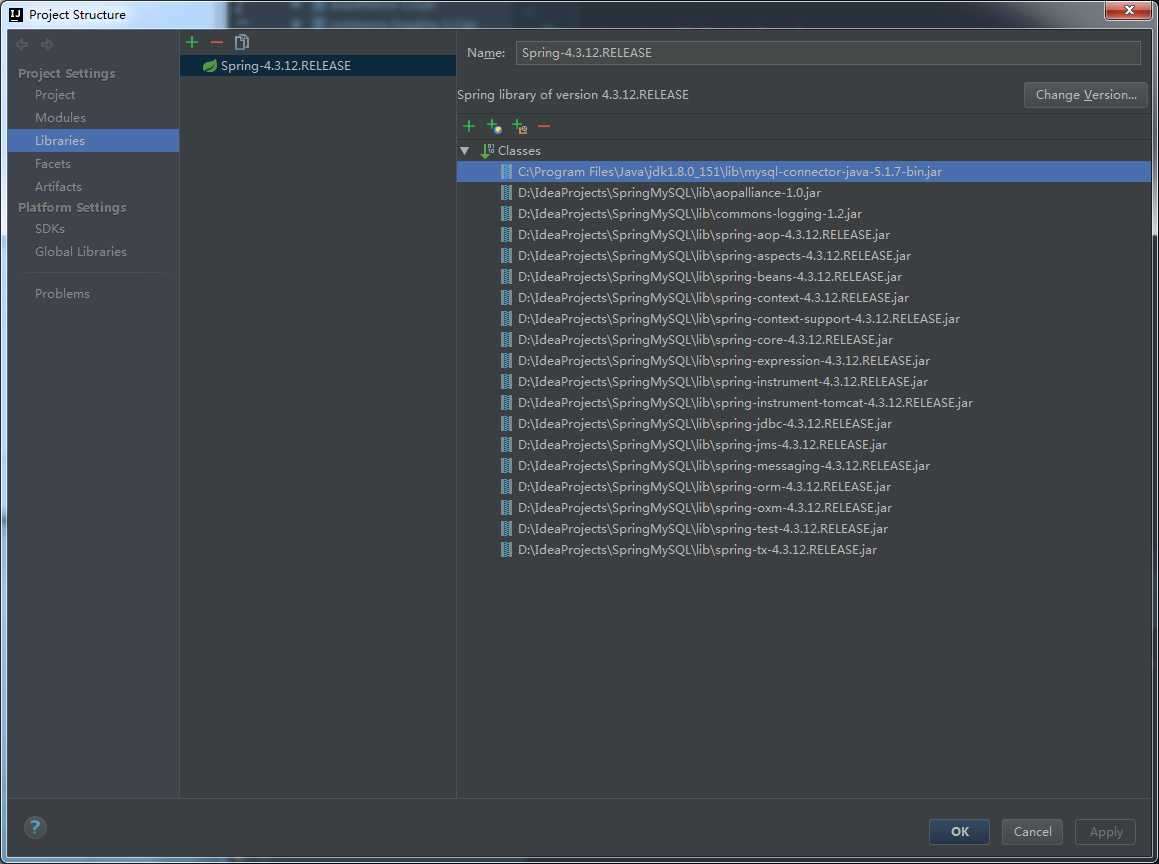Select spring-context-support-4.3.12.RELEASE.jar entry
The image size is (1159, 864).
tap(738, 319)
